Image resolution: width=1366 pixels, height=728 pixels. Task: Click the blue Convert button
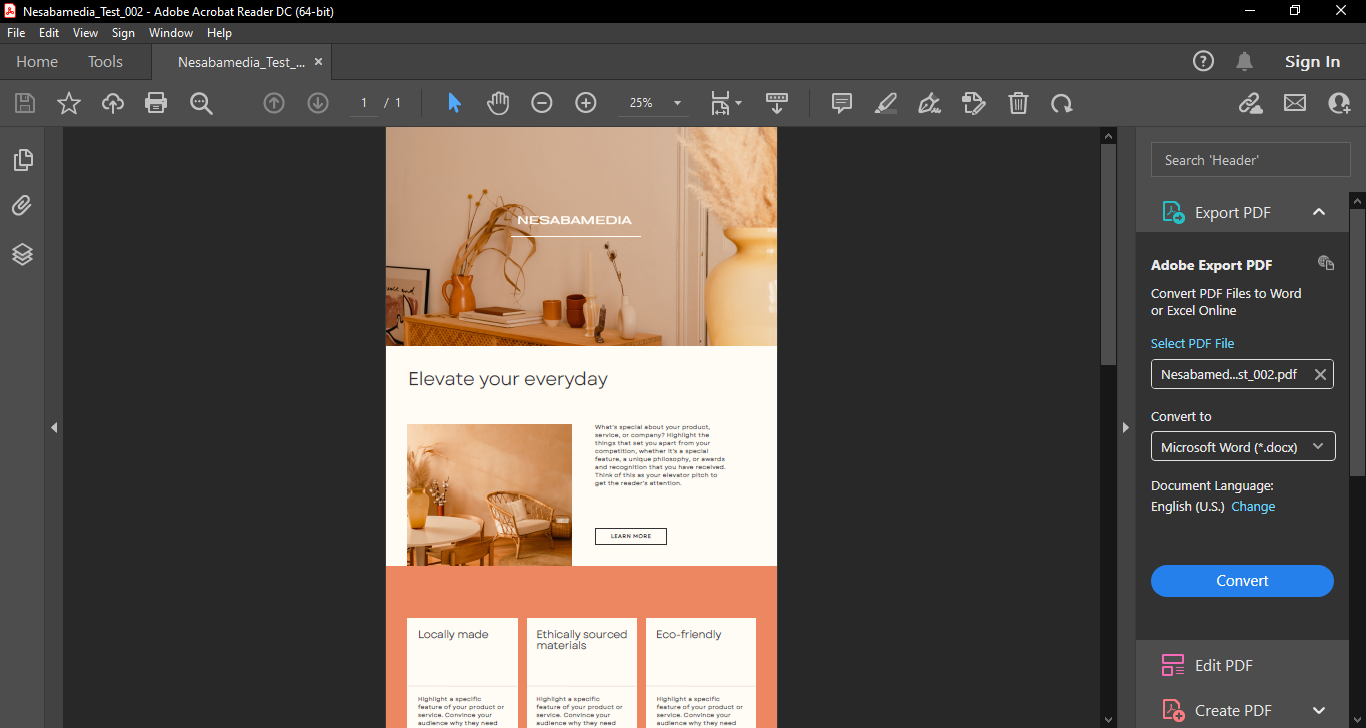point(1242,581)
